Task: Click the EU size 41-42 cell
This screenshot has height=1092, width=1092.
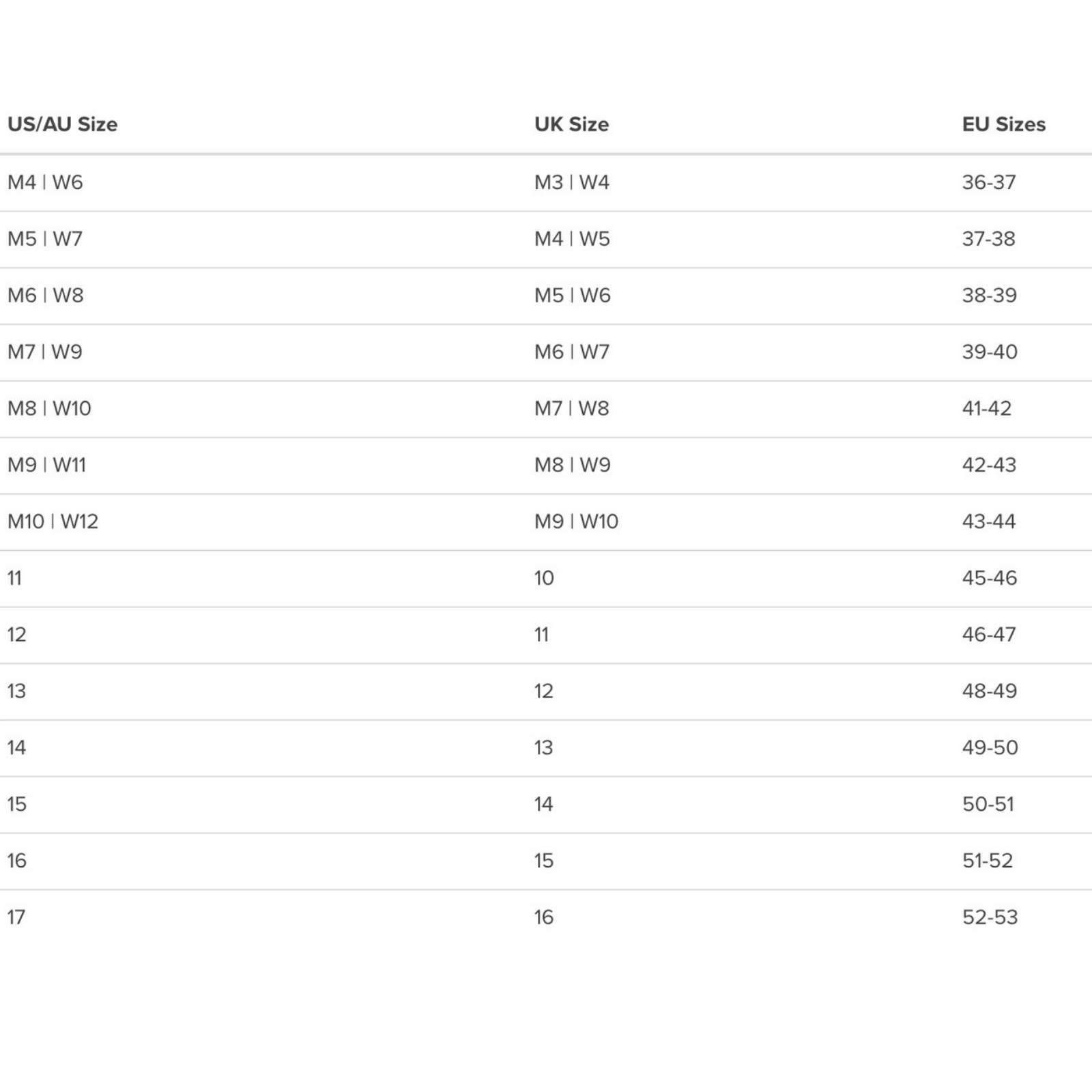Action: point(987,408)
